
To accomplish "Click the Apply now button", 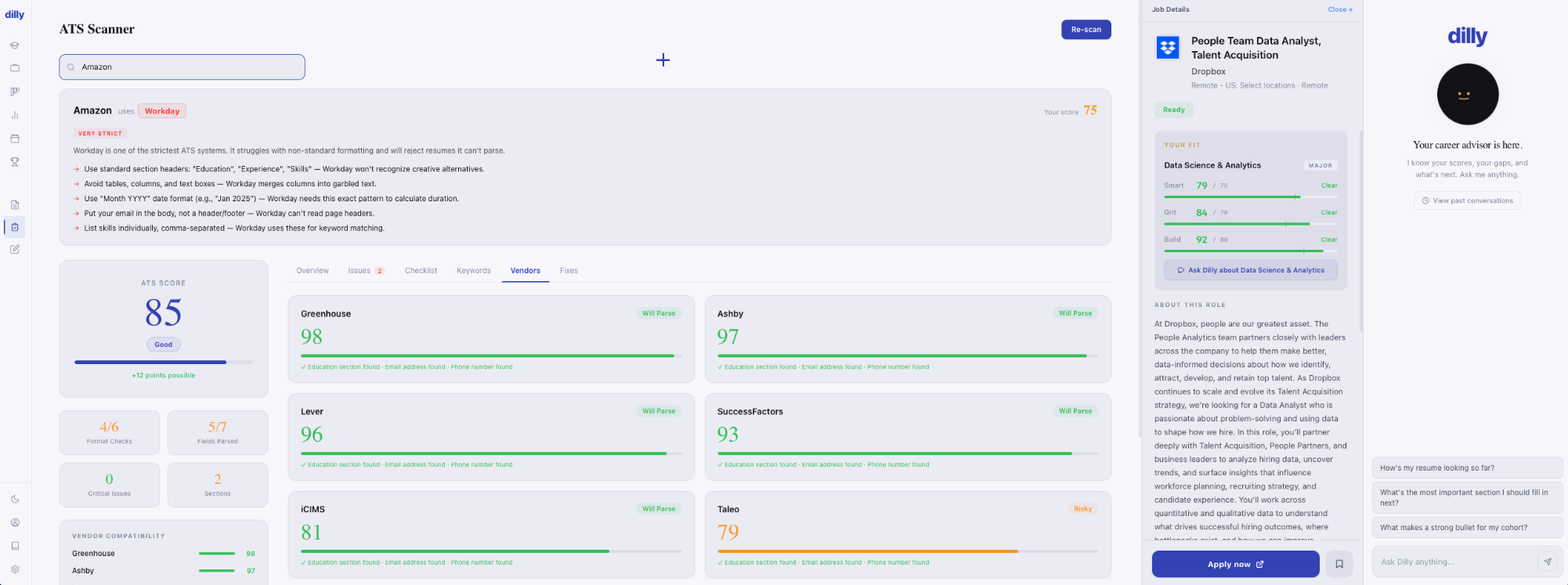I will (1235, 564).
